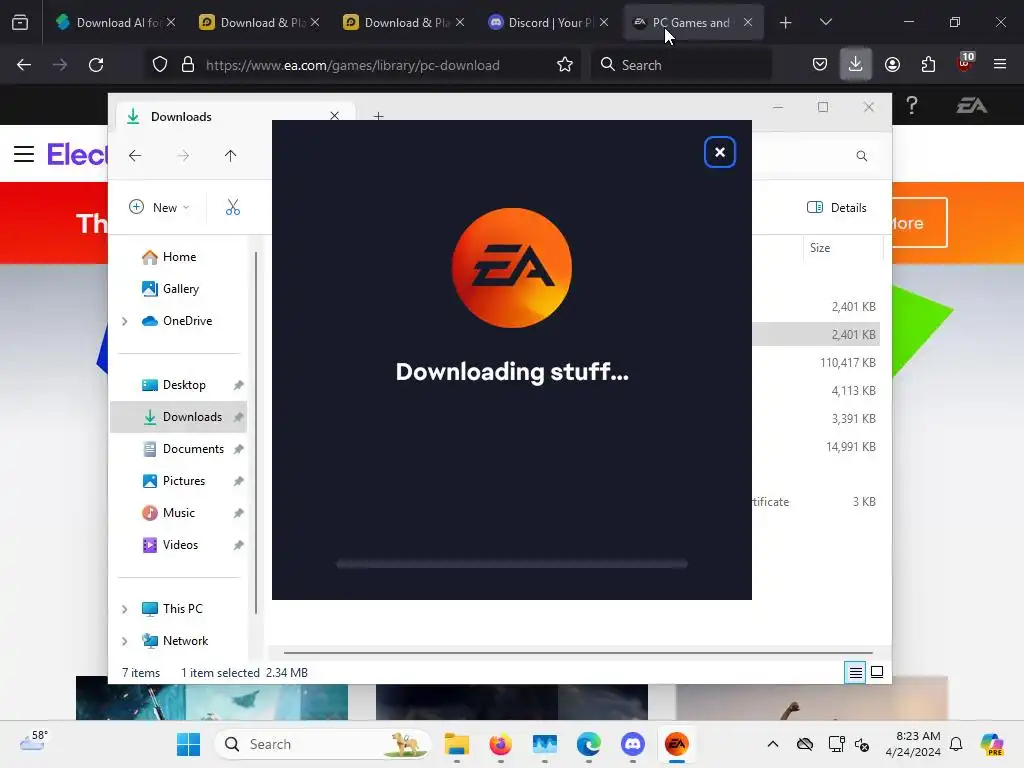Switch to second Download & Play tab
Viewport: 1024px width, 768px height.
(x=404, y=22)
